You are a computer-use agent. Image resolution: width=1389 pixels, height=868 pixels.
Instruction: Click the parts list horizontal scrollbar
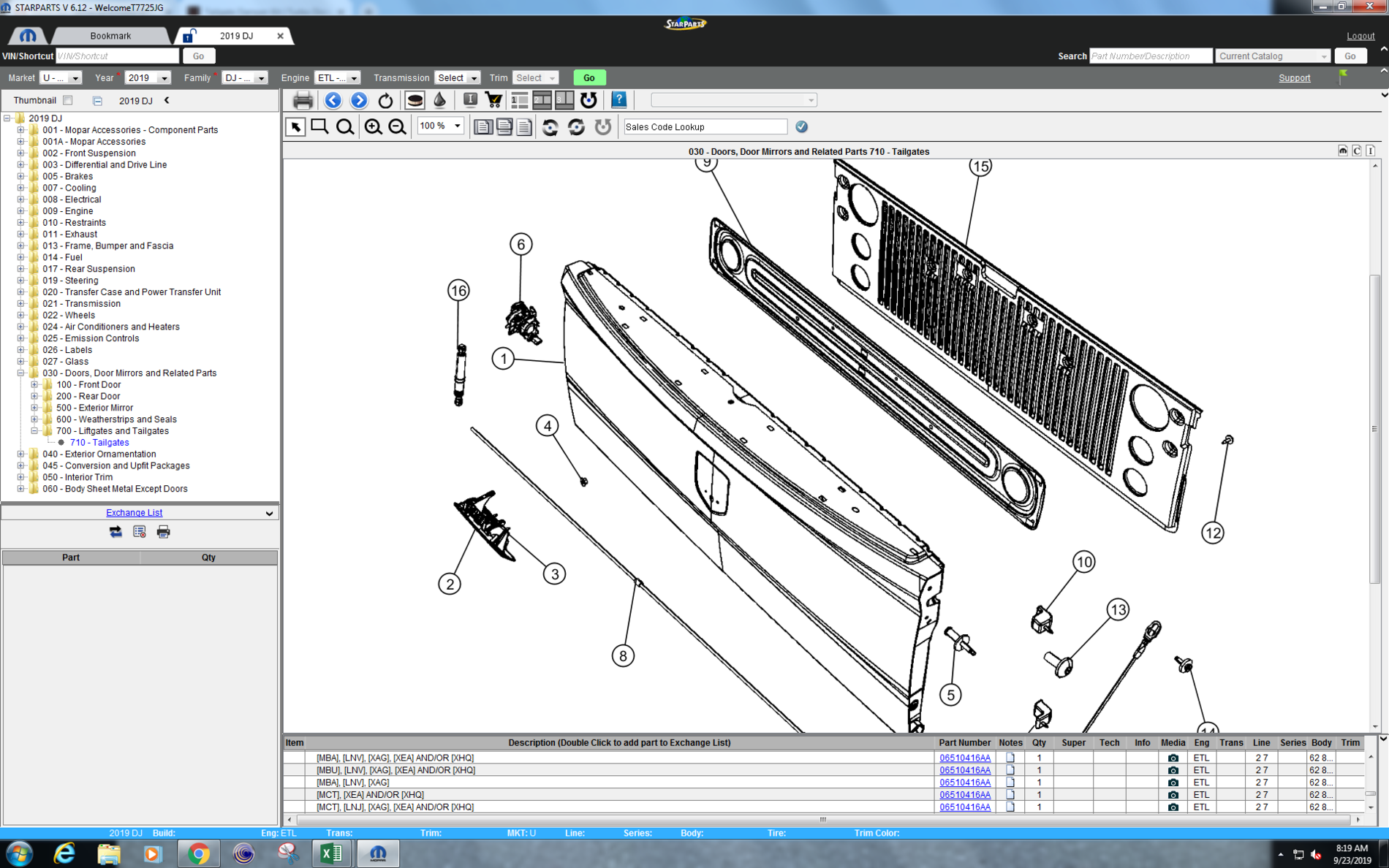coord(823,820)
